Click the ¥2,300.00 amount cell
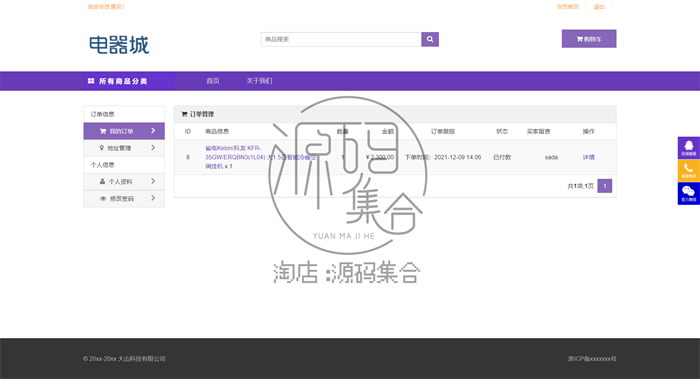This screenshot has height=379, width=700. coord(380,157)
